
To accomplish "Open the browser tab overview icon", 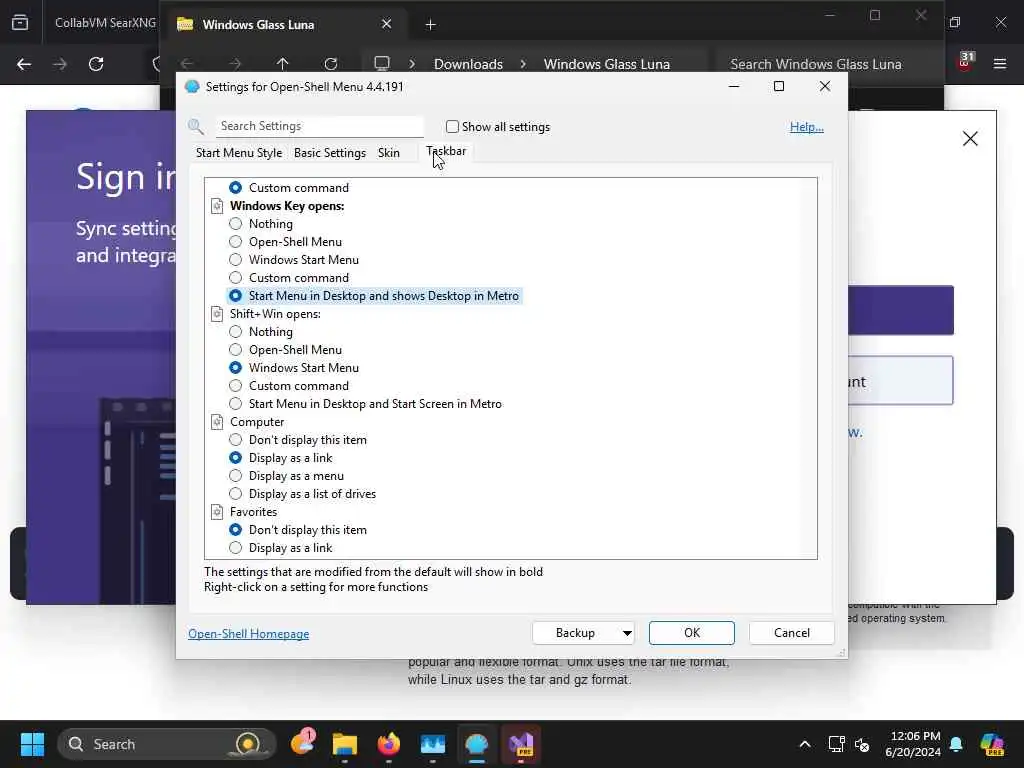I will [20, 23].
